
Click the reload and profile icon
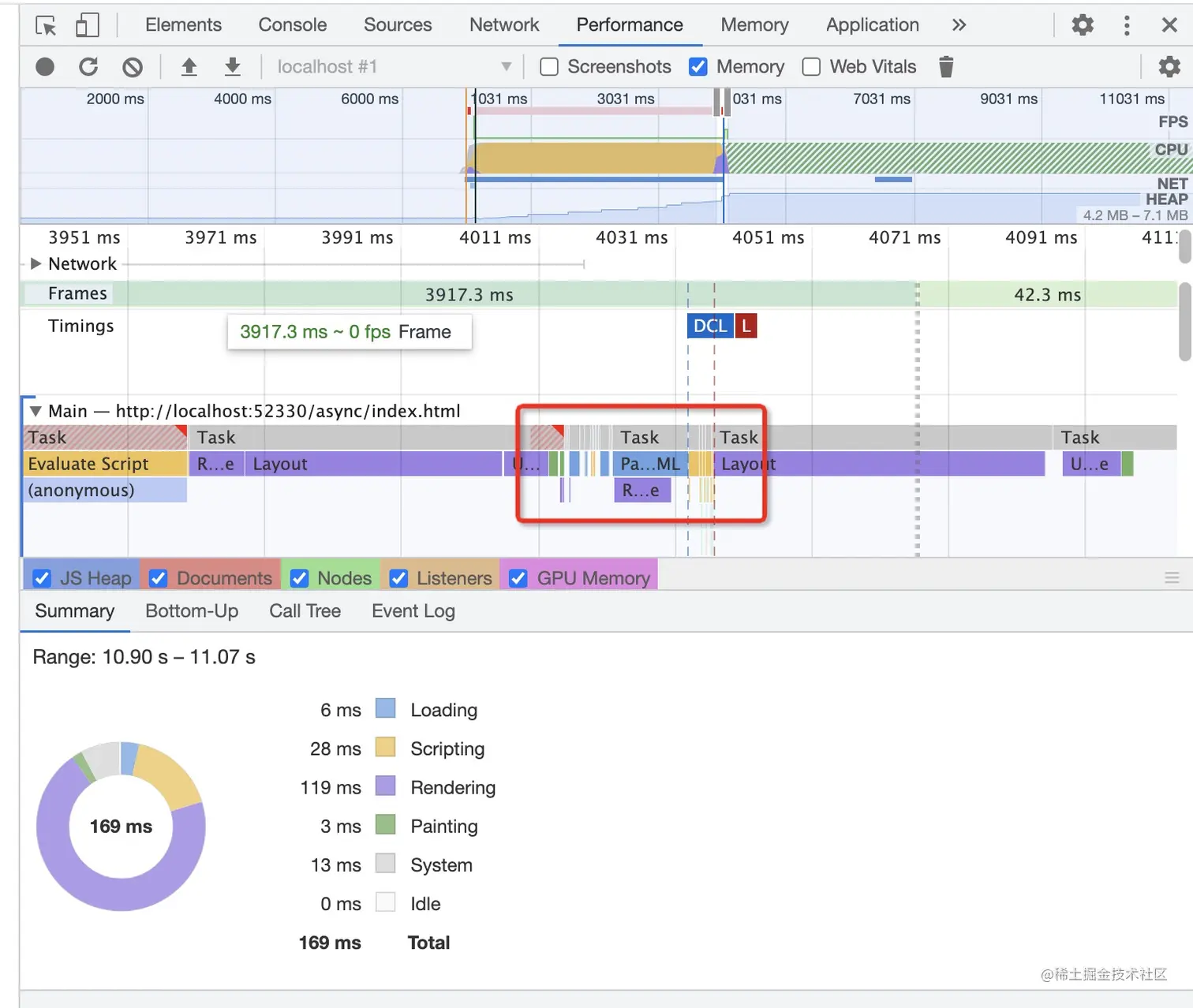[88, 67]
